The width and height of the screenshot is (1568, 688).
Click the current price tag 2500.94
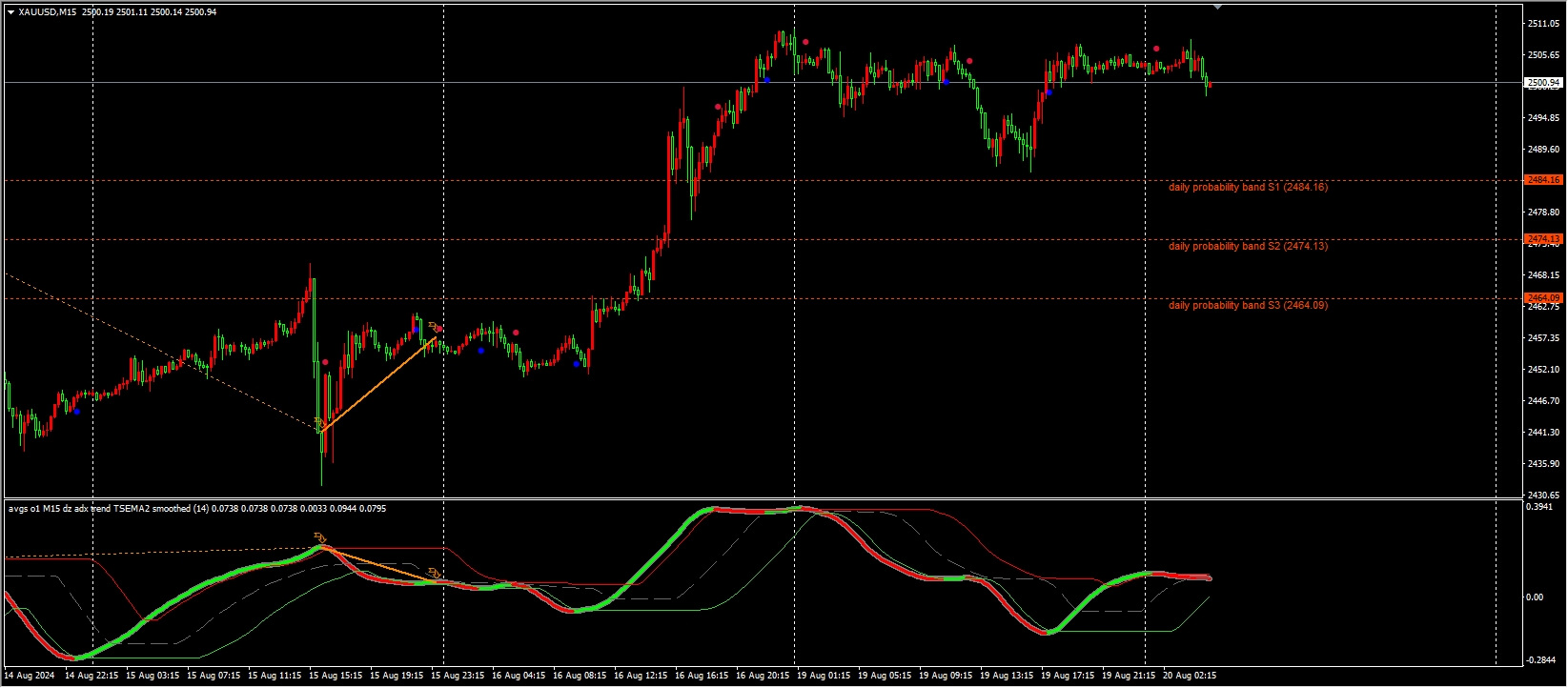click(x=1543, y=83)
